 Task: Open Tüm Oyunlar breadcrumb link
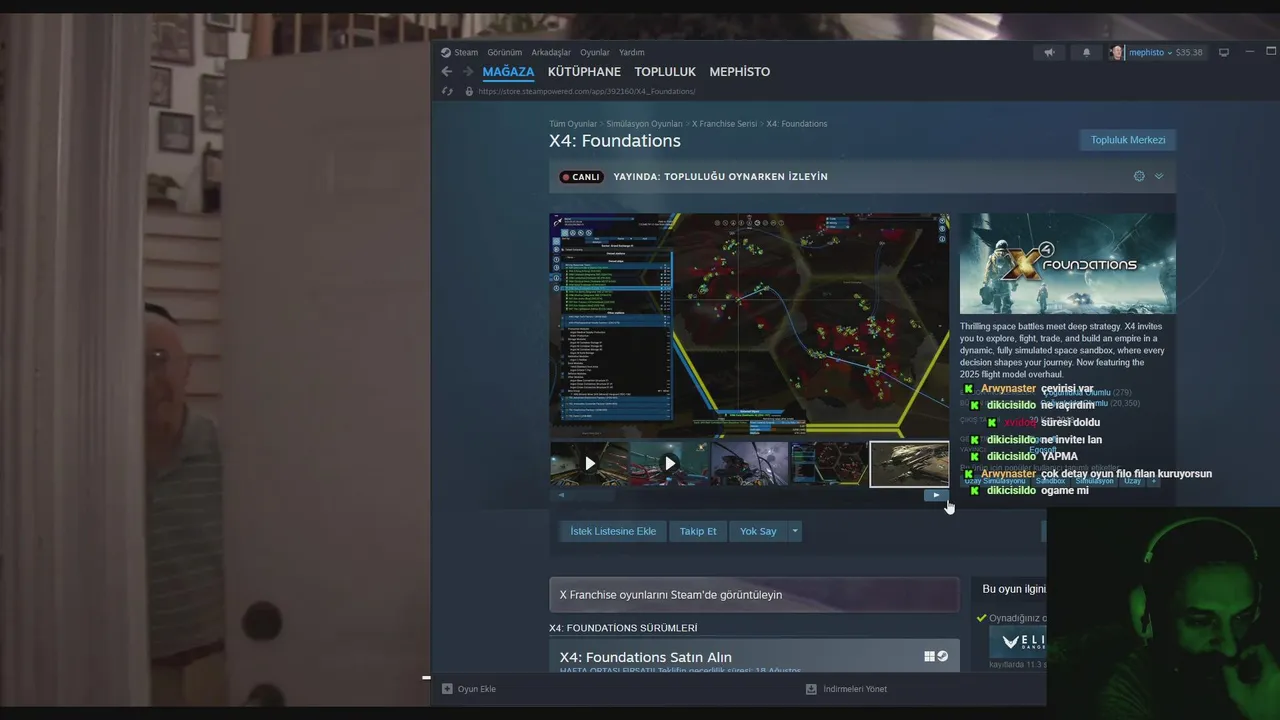tap(573, 124)
